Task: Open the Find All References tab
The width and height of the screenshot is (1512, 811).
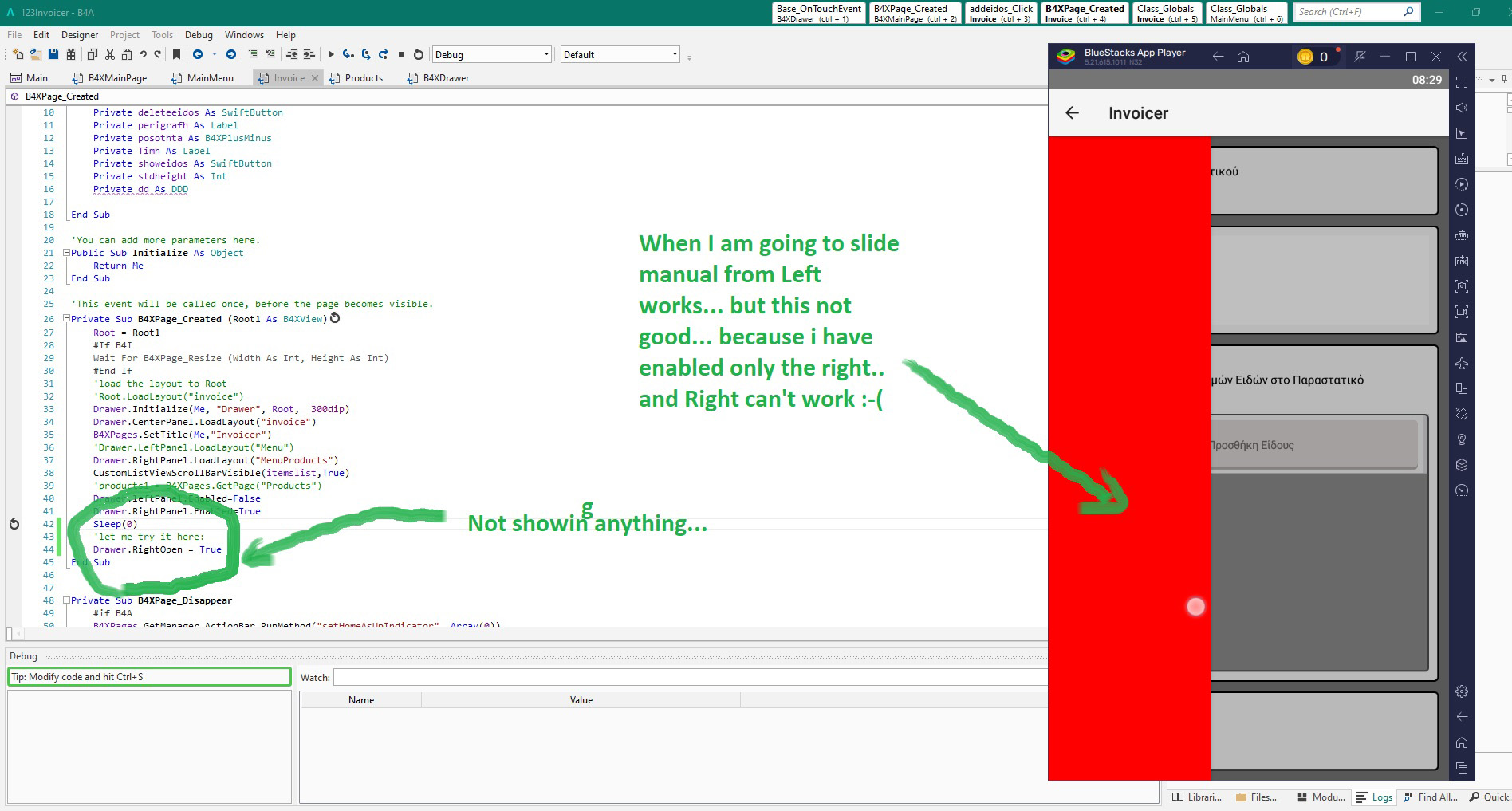Action: point(1430,797)
